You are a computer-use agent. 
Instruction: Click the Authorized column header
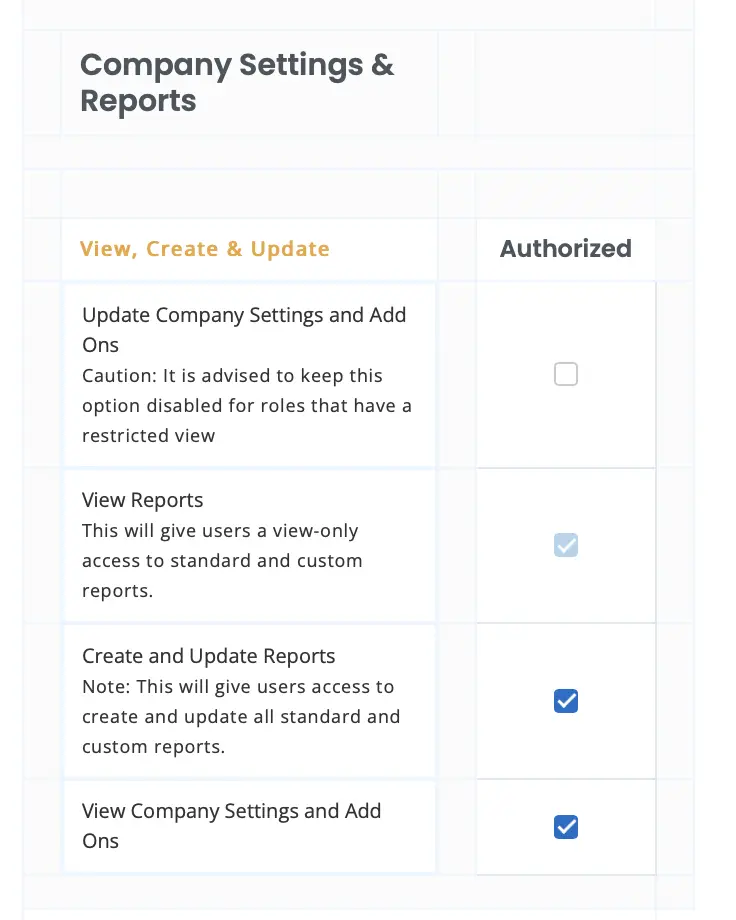click(x=566, y=249)
